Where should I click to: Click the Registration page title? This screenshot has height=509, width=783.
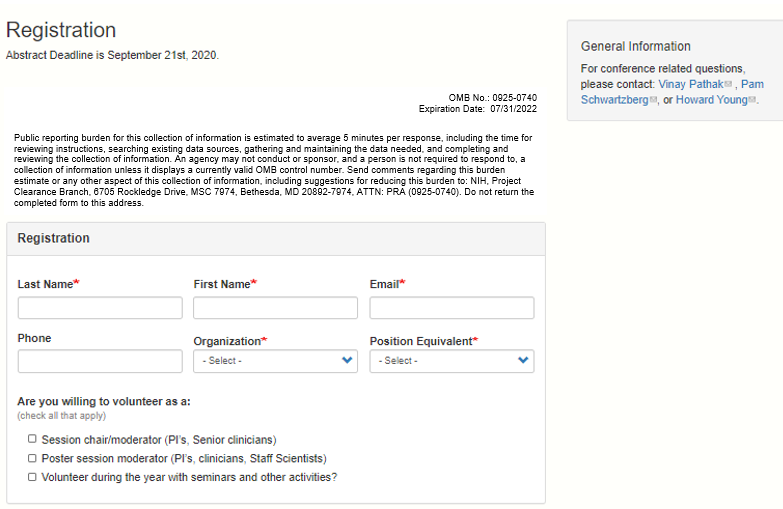61,31
